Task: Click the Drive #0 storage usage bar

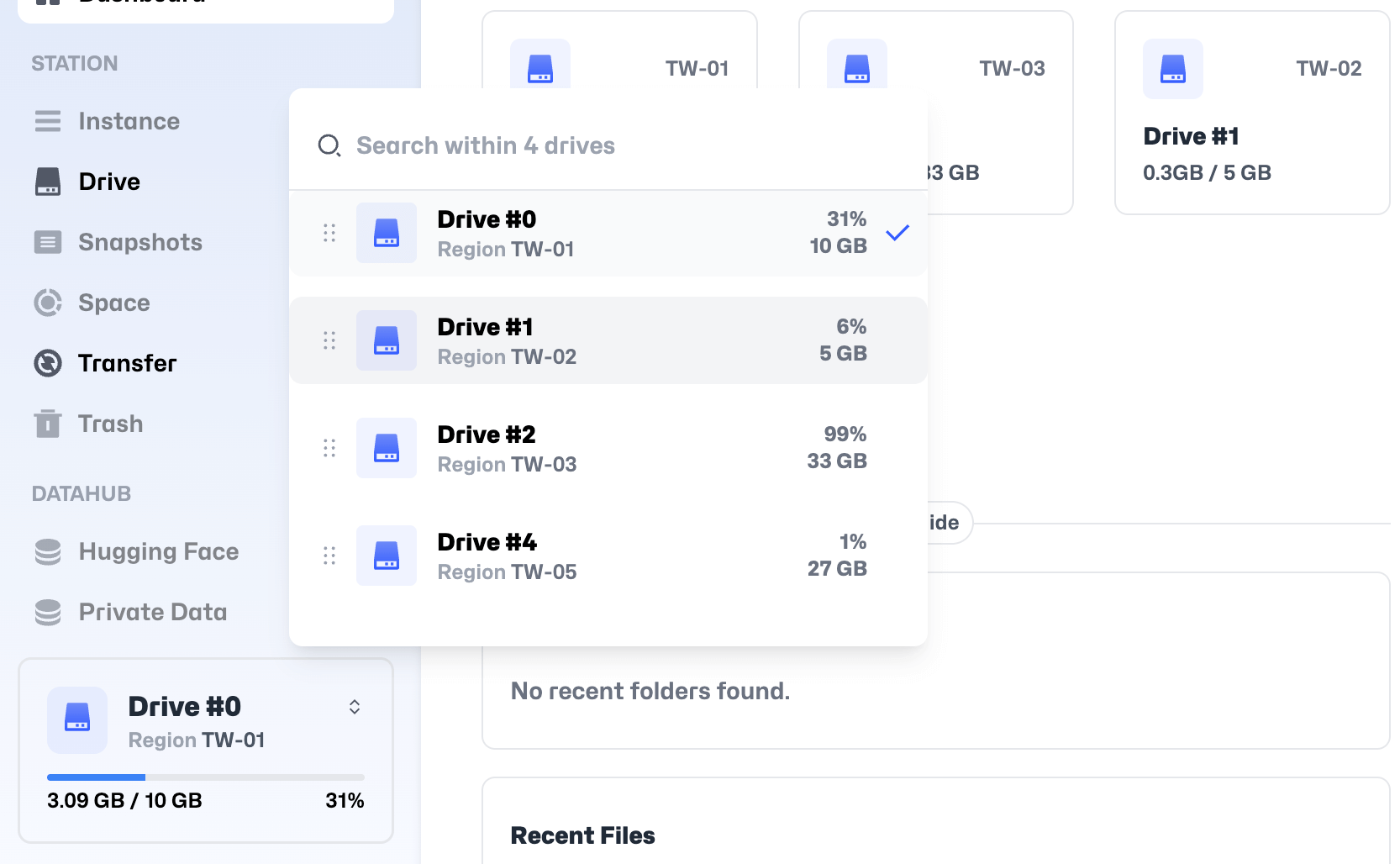Action: point(205,777)
